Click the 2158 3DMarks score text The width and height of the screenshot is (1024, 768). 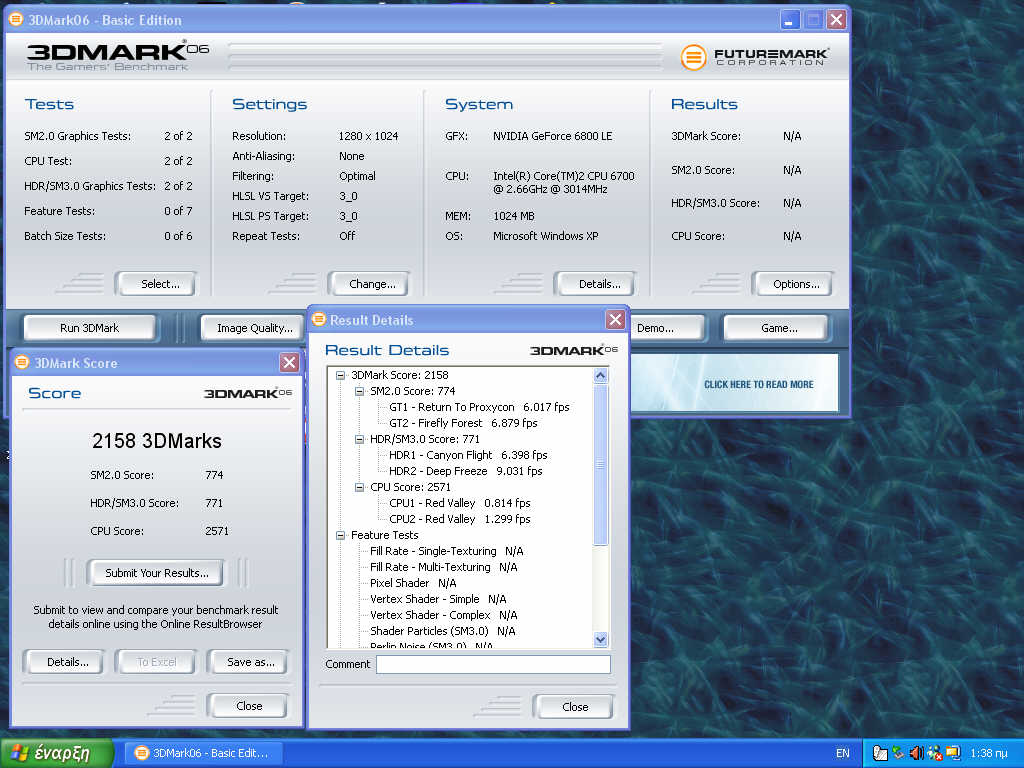coord(157,441)
